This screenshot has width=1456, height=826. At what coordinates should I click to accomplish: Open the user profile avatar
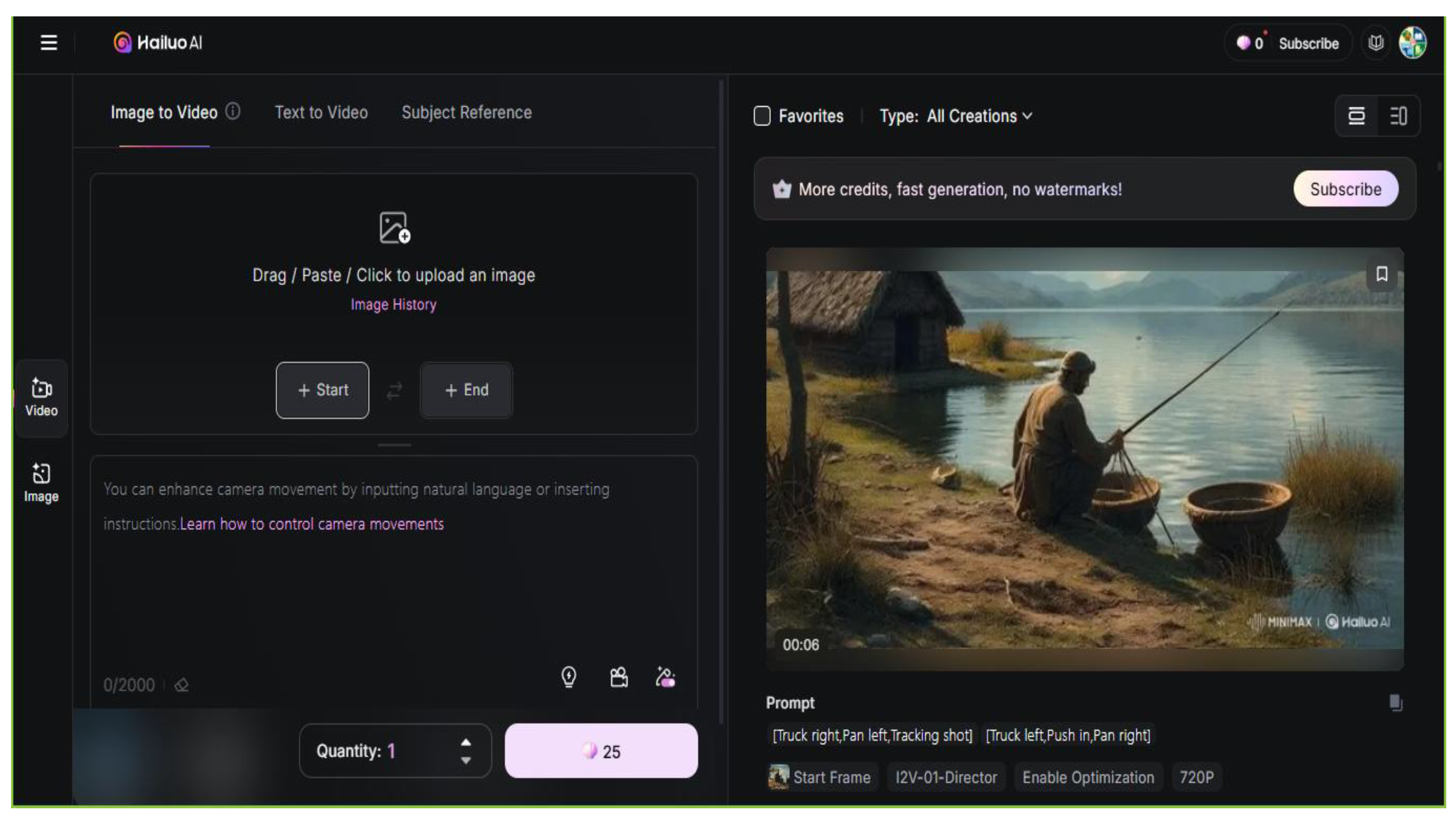pyautogui.click(x=1412, y=42)
